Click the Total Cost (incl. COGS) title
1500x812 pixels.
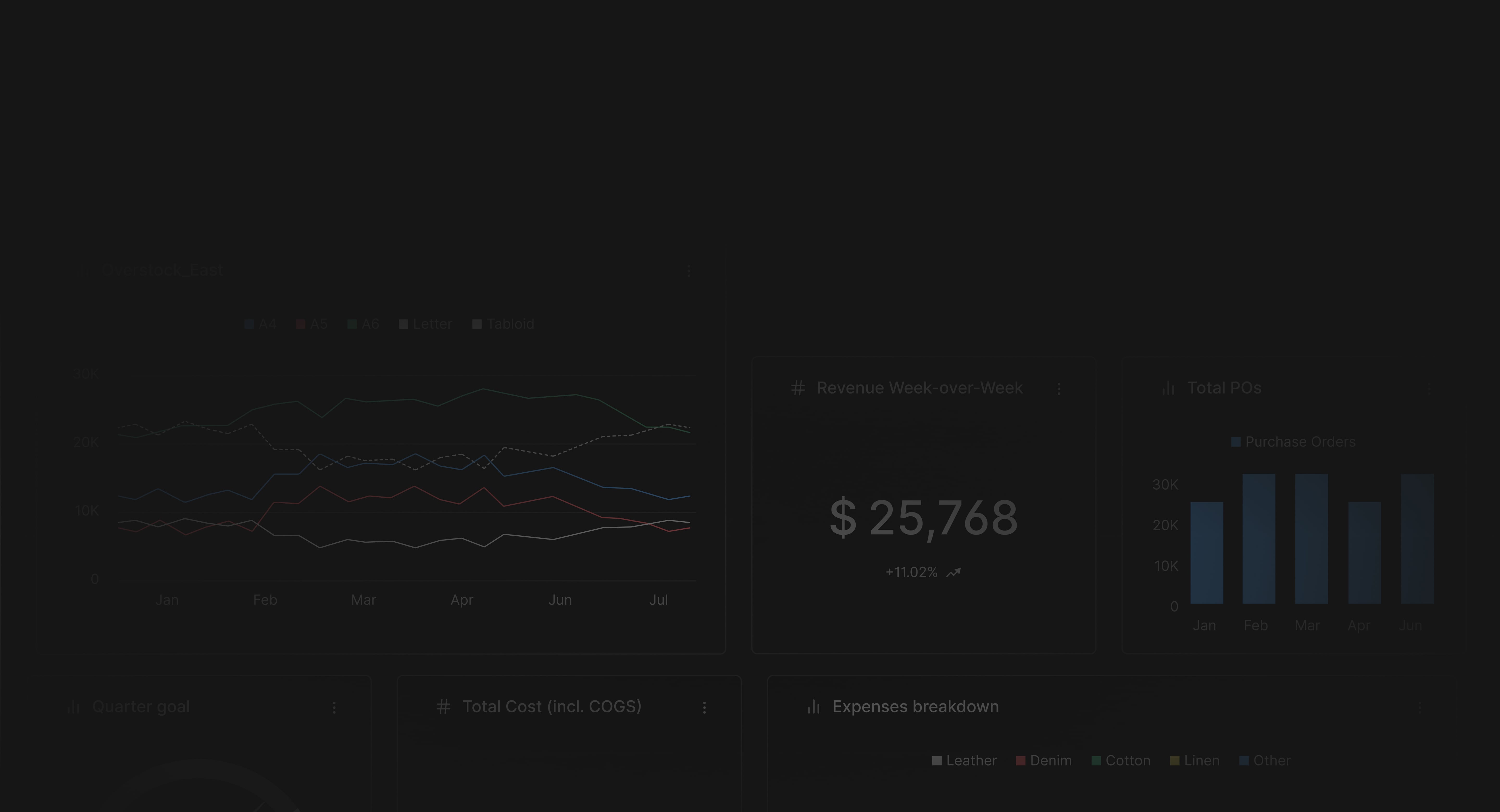tap(552, 707)
